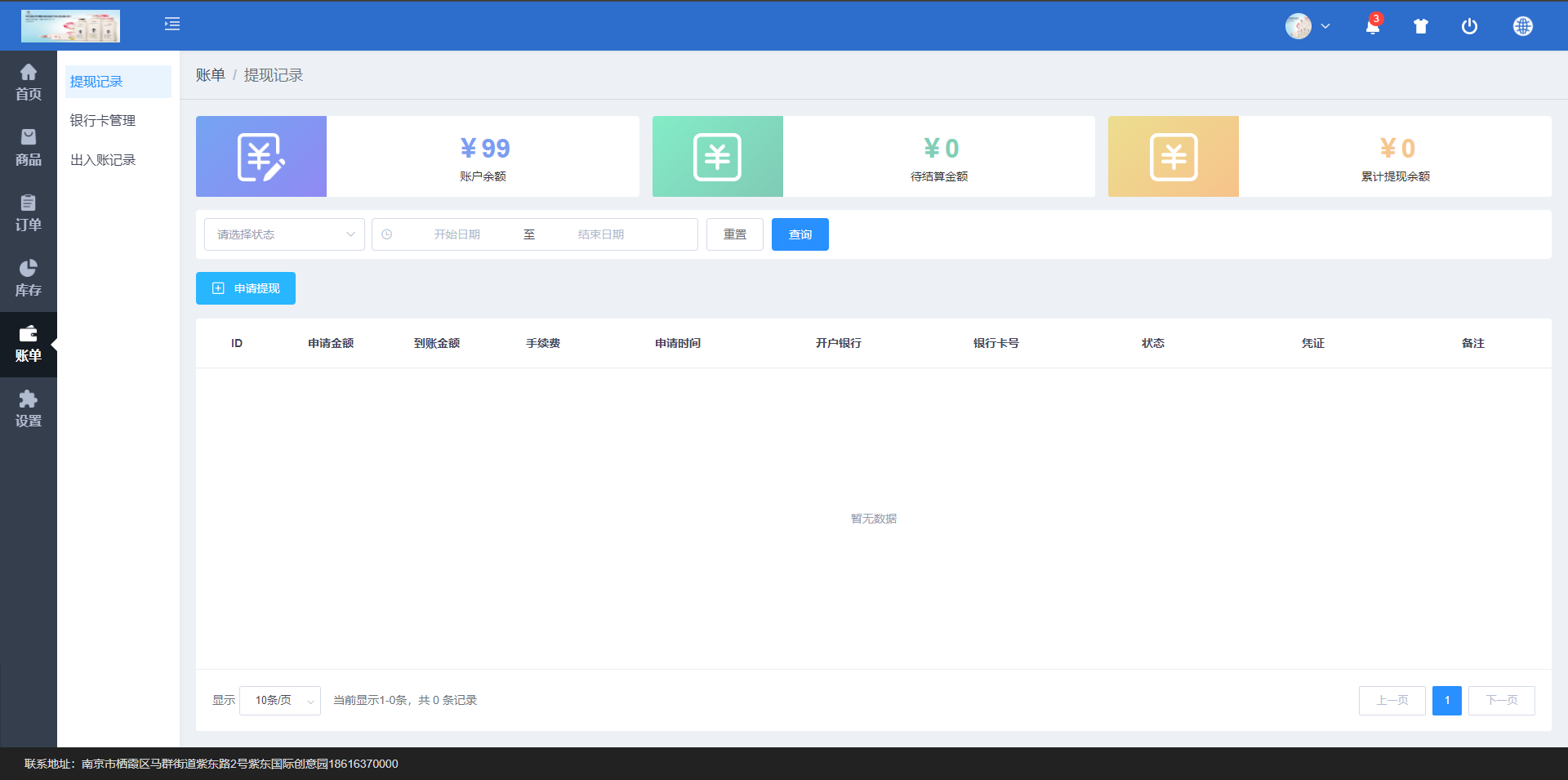This screenshot has height=780, width=1568.
Task: Select 银行卡管理 submenu item
Action: pos(103,121)
